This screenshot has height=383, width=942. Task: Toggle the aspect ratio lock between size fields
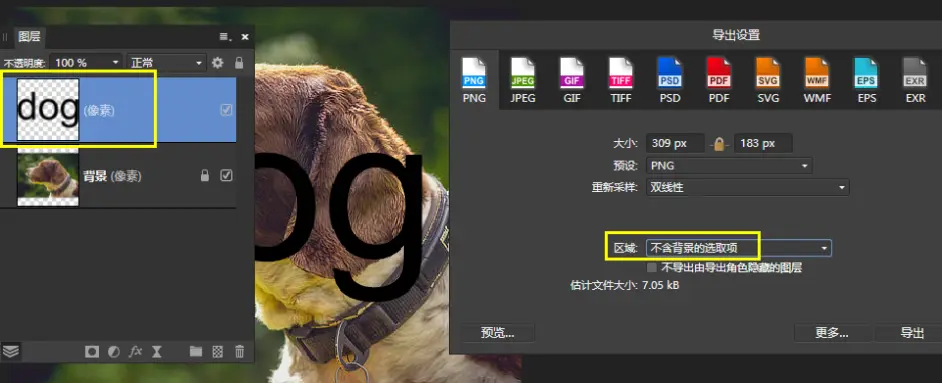click(x=719, y=144)
